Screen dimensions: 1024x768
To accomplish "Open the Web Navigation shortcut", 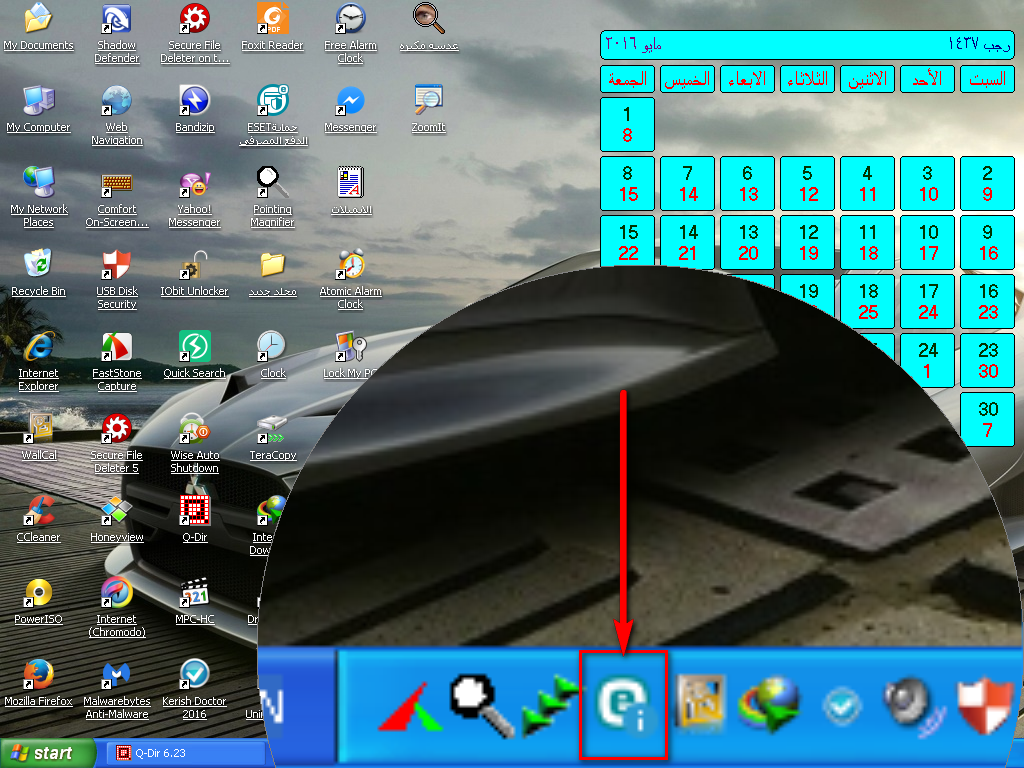I will (x=116, y=116).
